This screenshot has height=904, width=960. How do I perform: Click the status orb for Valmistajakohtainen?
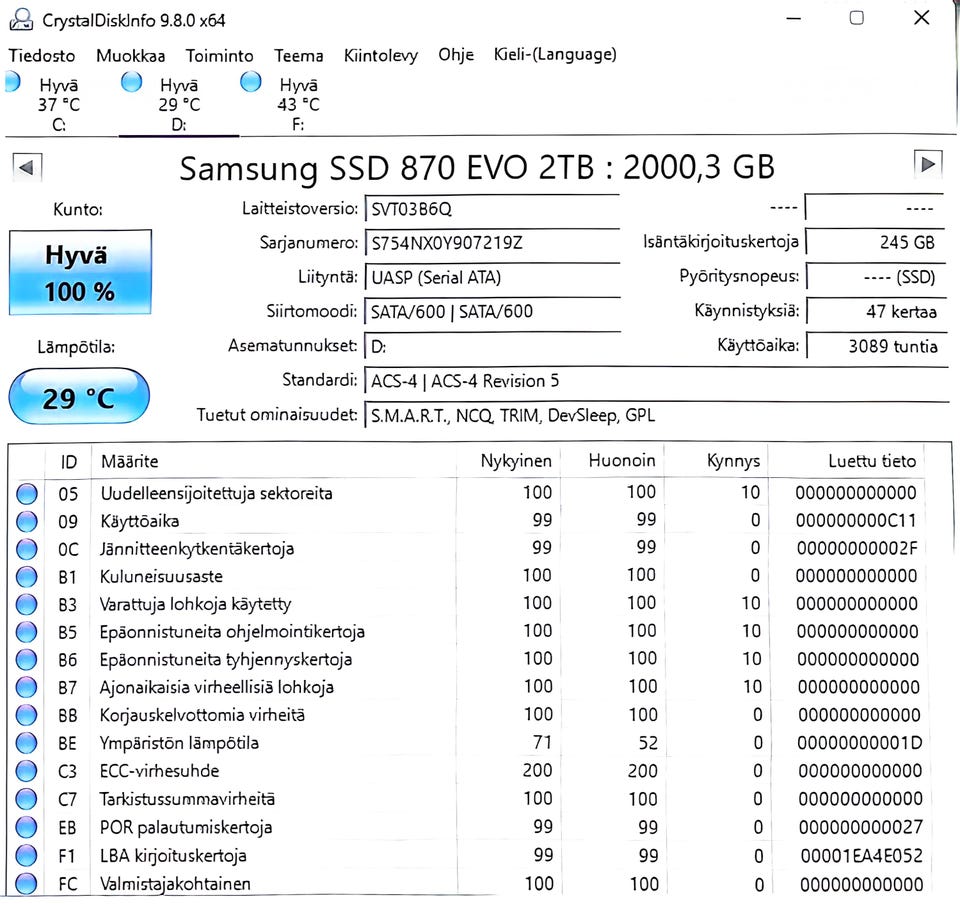point(26,884)
